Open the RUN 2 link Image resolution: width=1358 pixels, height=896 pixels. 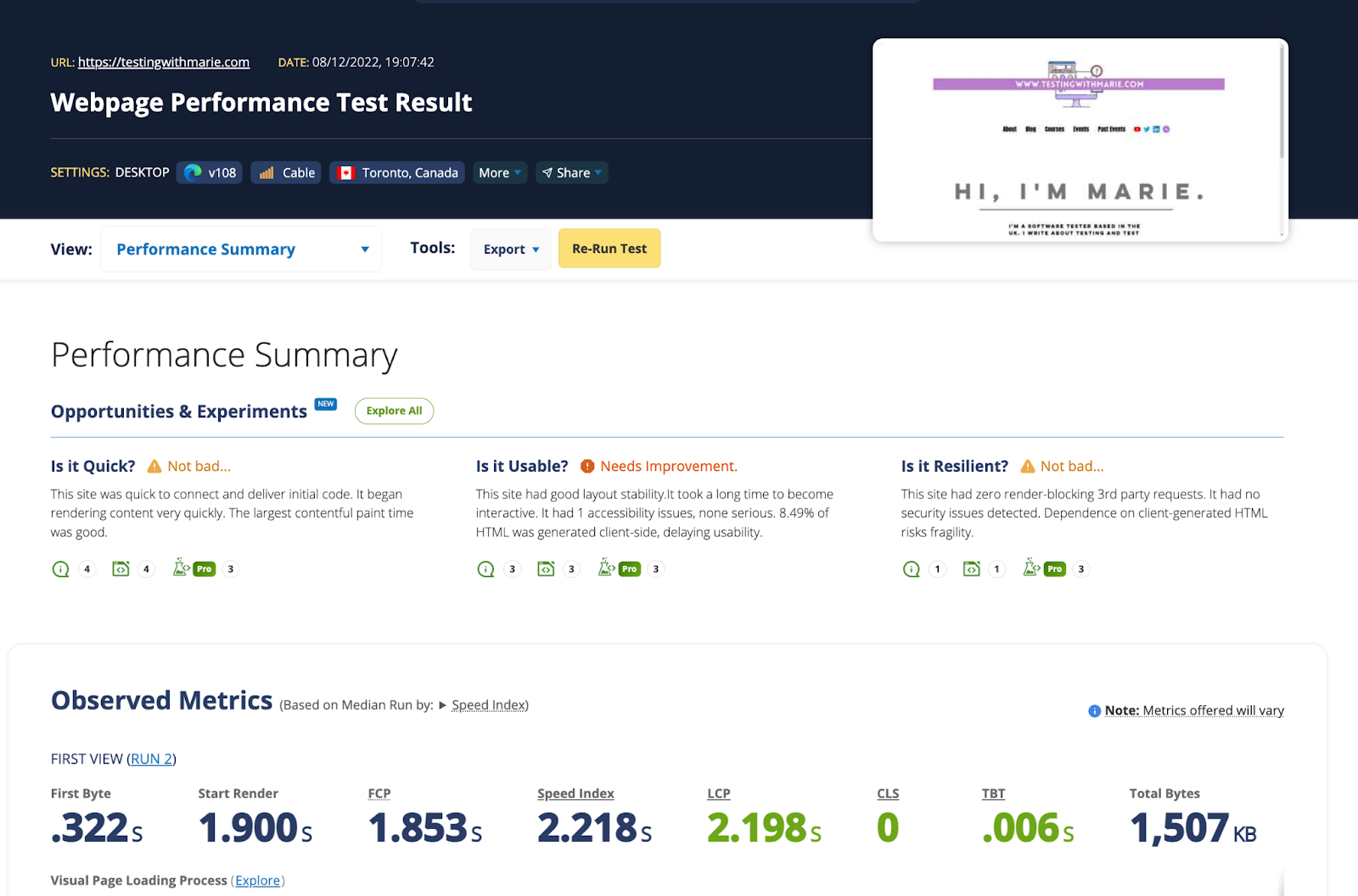click(151, 759)
